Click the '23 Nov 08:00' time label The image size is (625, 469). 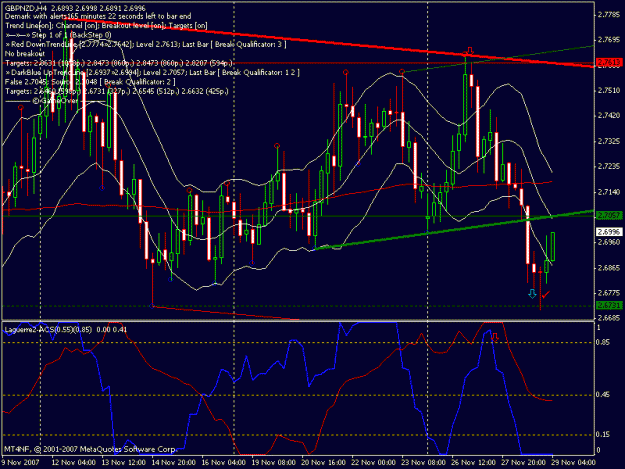coord(424,463)
